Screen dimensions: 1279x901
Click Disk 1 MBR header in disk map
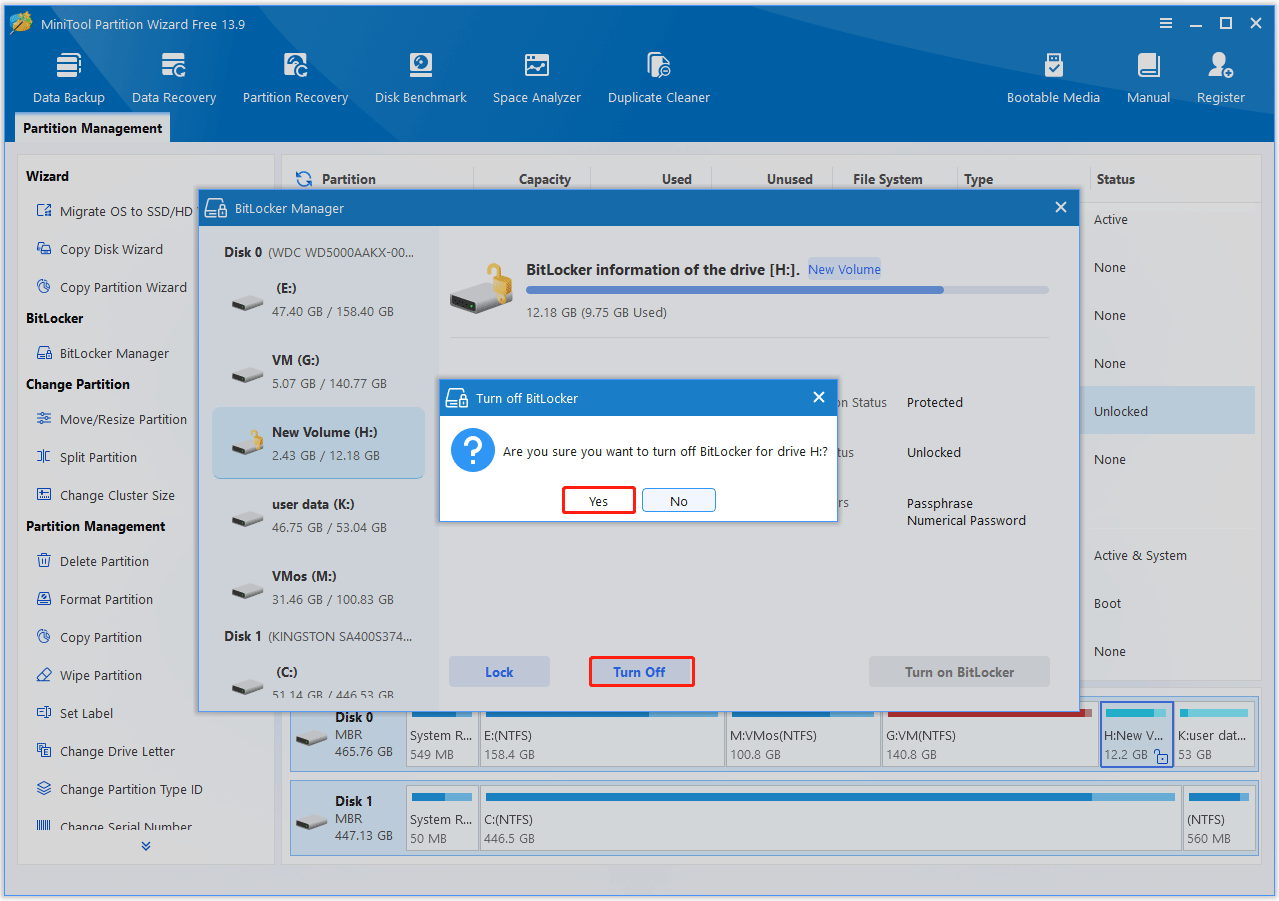pos(348,819)
